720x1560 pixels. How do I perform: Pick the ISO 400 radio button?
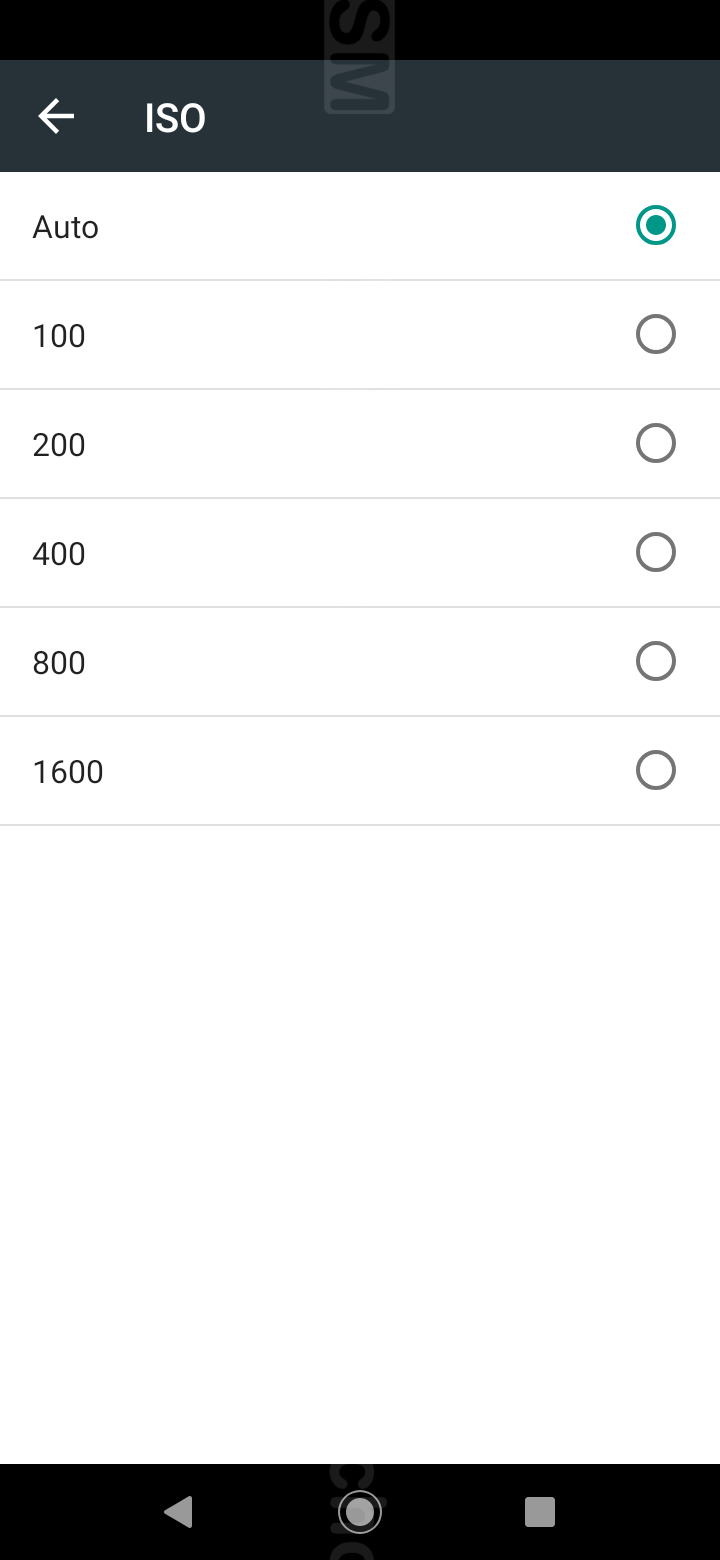(656, 552)
